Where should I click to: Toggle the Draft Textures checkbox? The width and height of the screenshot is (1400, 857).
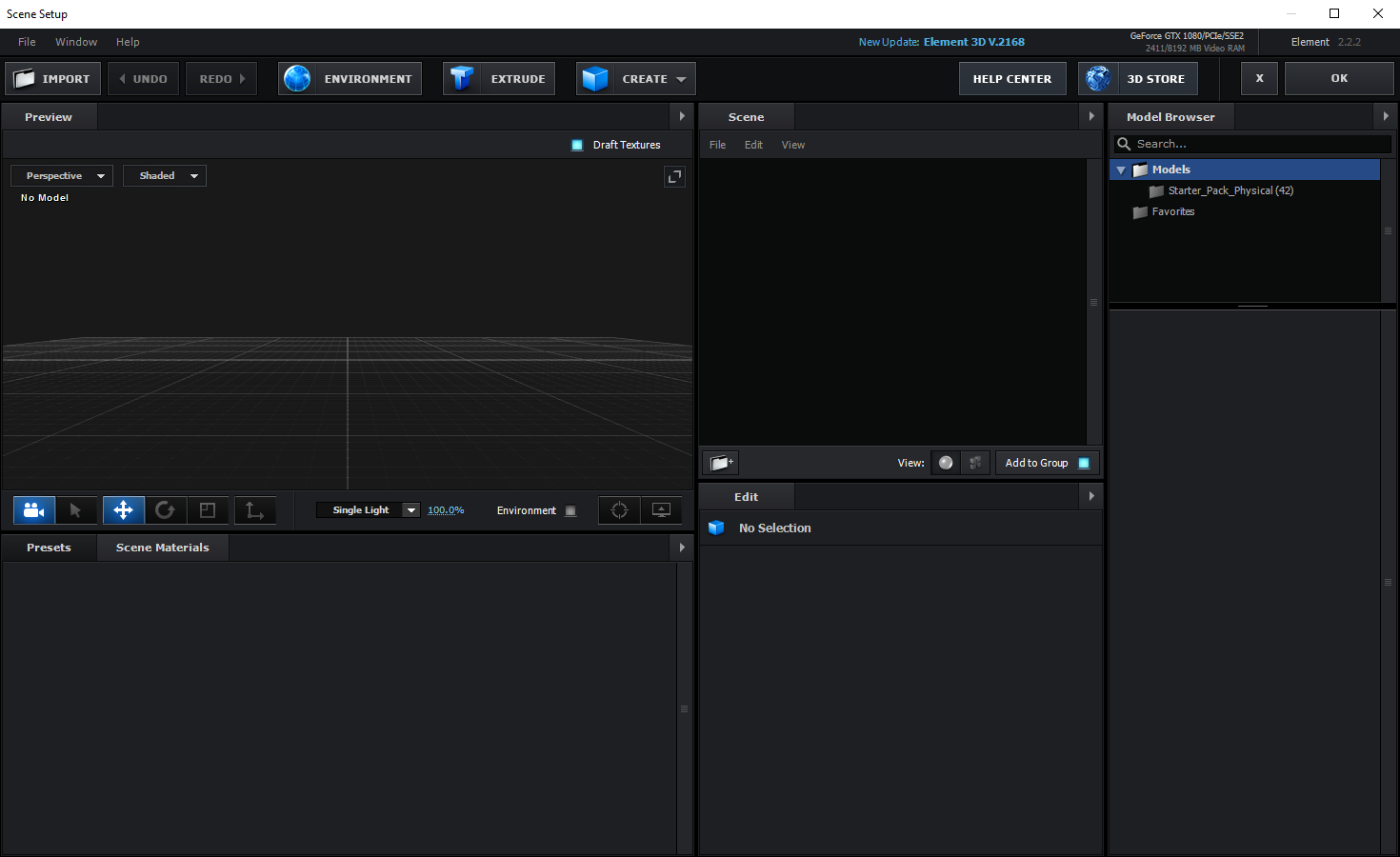coord(577,145)
